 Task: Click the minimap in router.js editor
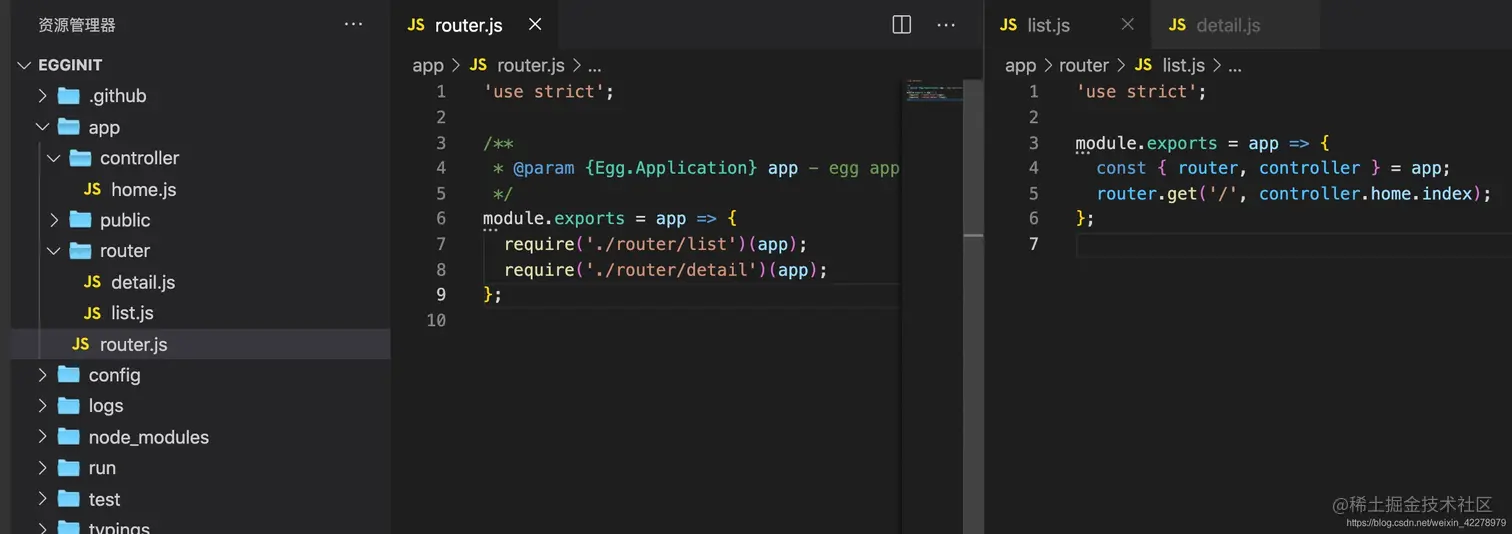click(x=932, y=91)
